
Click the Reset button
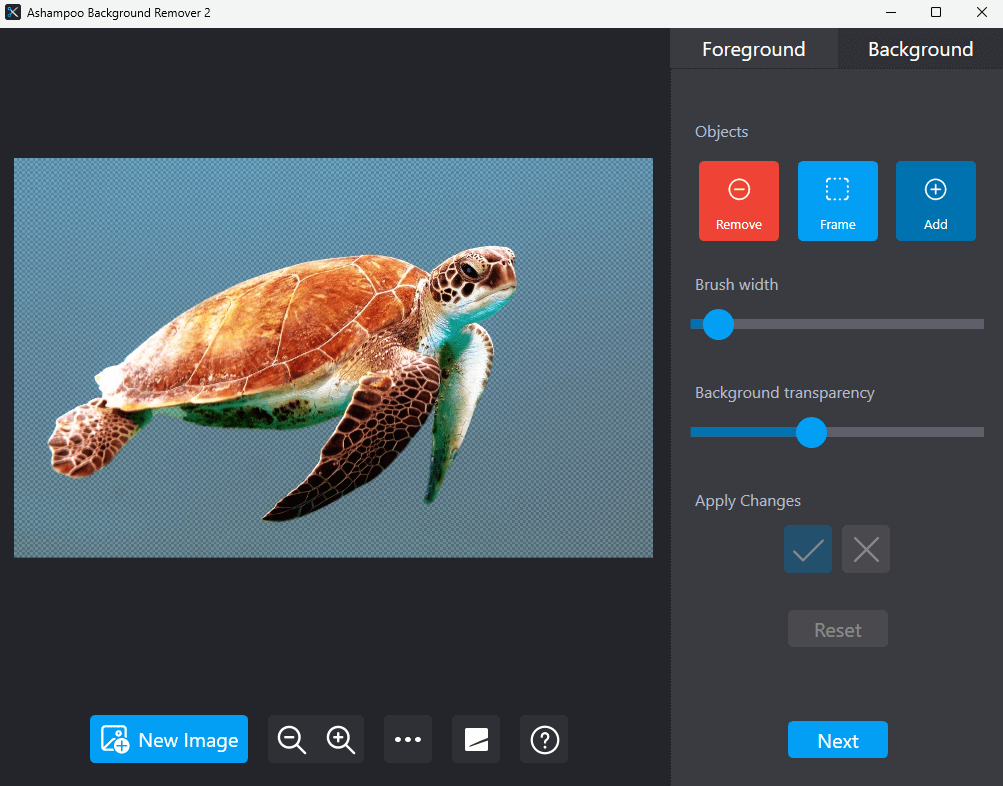(837, 630)
